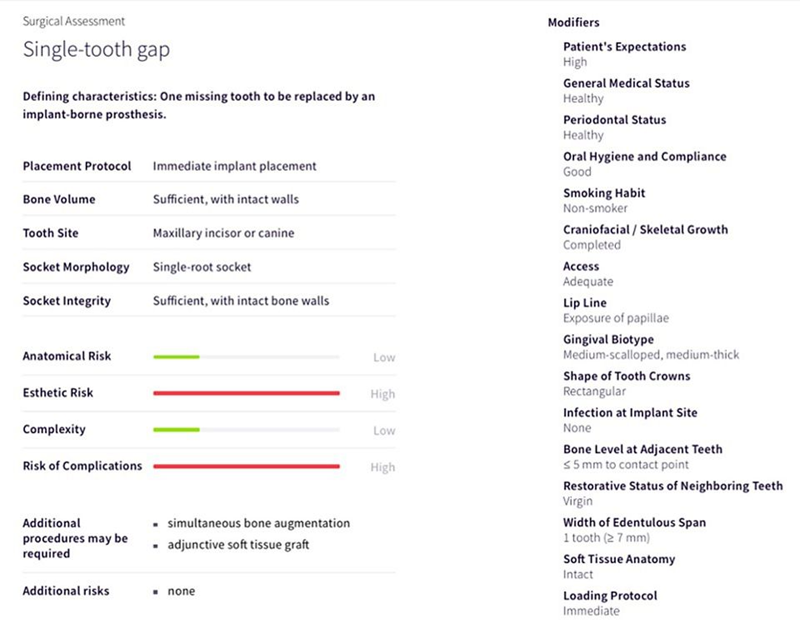The image size is (800, 624).
Task: Click the Socket Integrity value
Action: click(x=240, y=301)
